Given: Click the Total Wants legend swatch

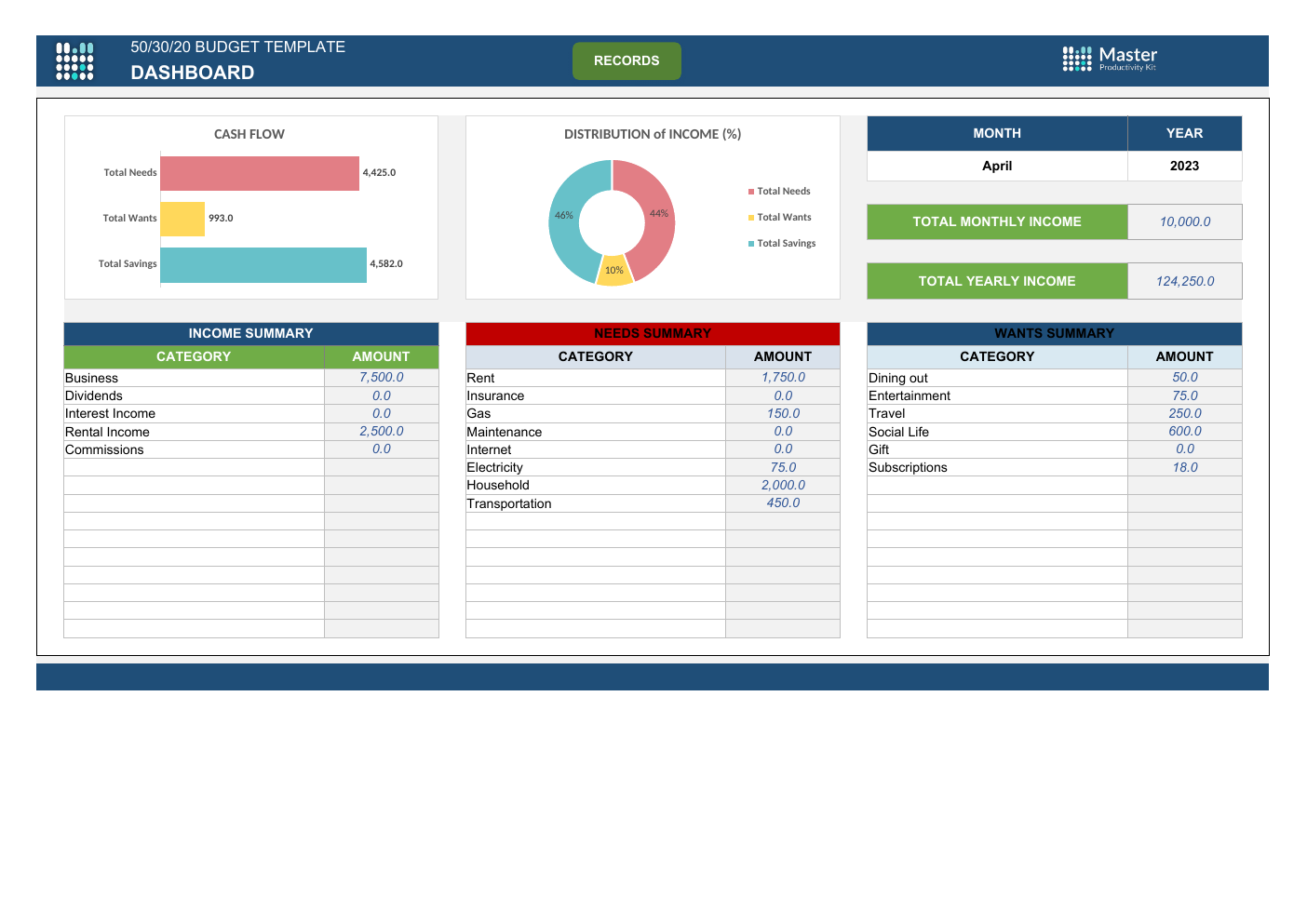Looking at the screenshot, I should pyautogui.click(x=751, y=218).
